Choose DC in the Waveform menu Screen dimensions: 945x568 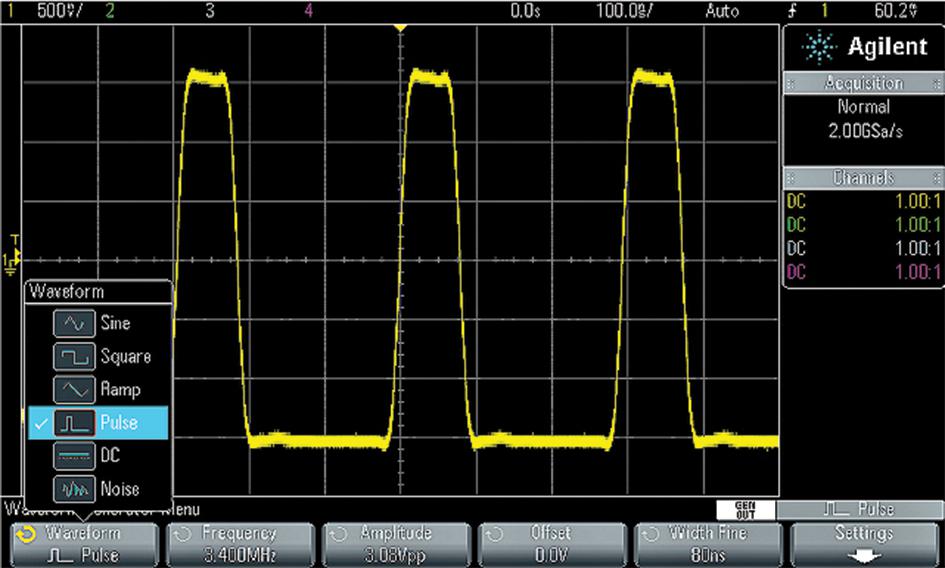[98, 456]
